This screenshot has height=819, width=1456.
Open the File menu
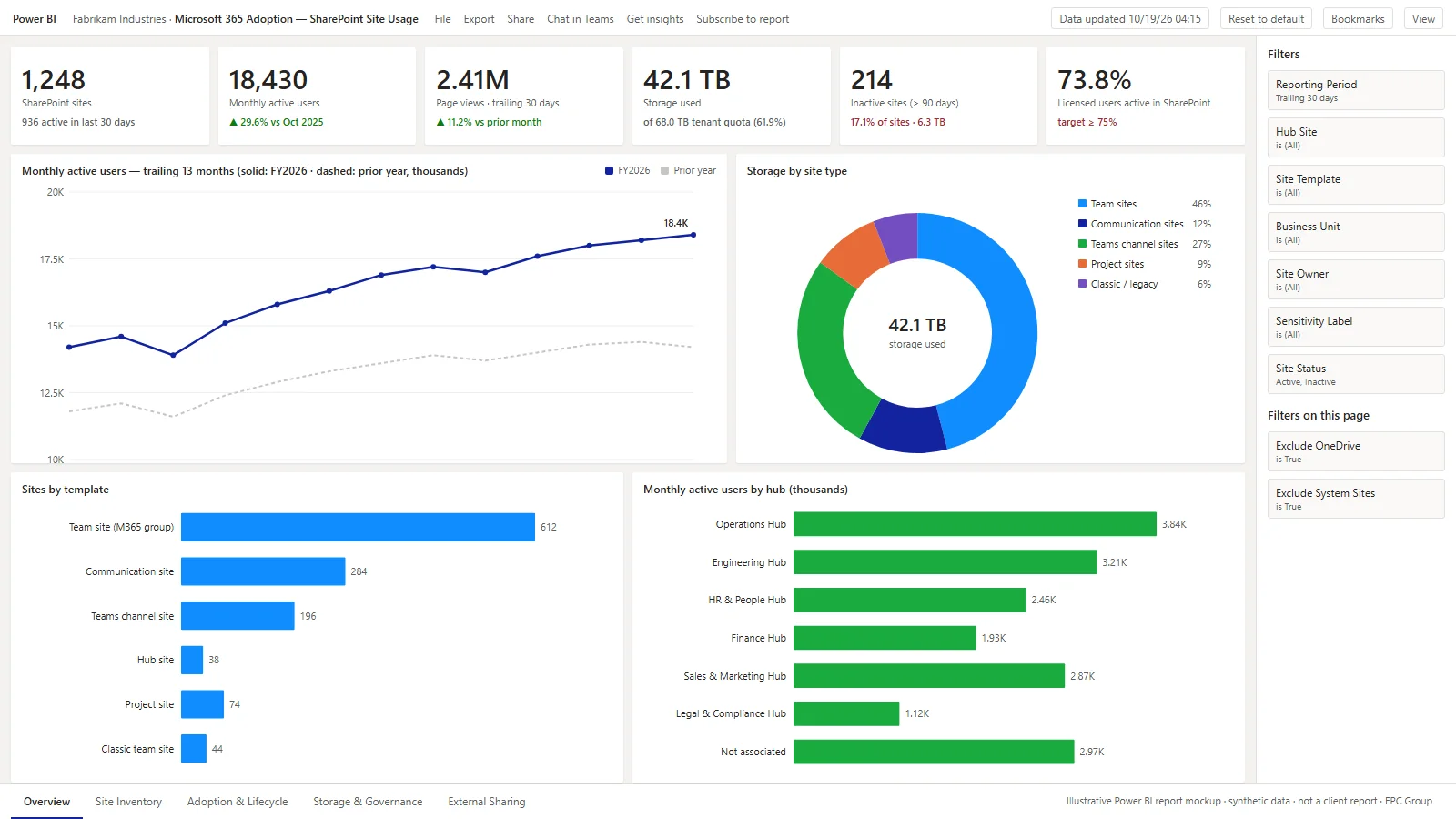pyautogui.click(x=442, y=19)
